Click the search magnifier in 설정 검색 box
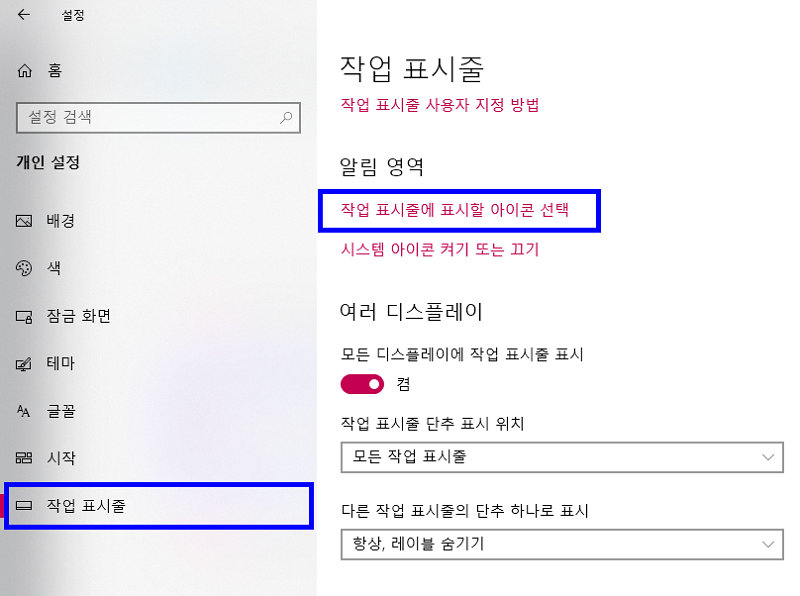Image resolution: width=800 pixels, height=596 pixels. (286, 118)
